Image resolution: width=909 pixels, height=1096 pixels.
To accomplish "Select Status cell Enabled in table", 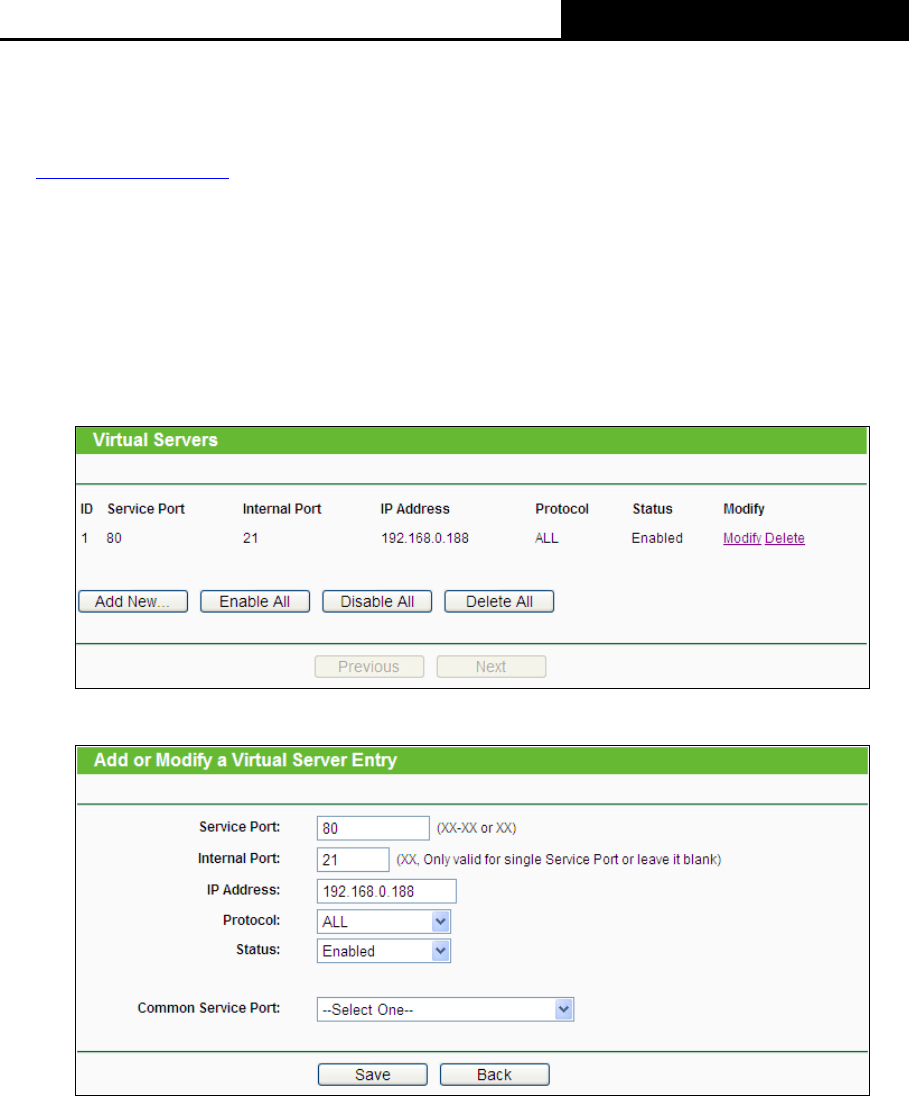I will [x=657, y=538].
